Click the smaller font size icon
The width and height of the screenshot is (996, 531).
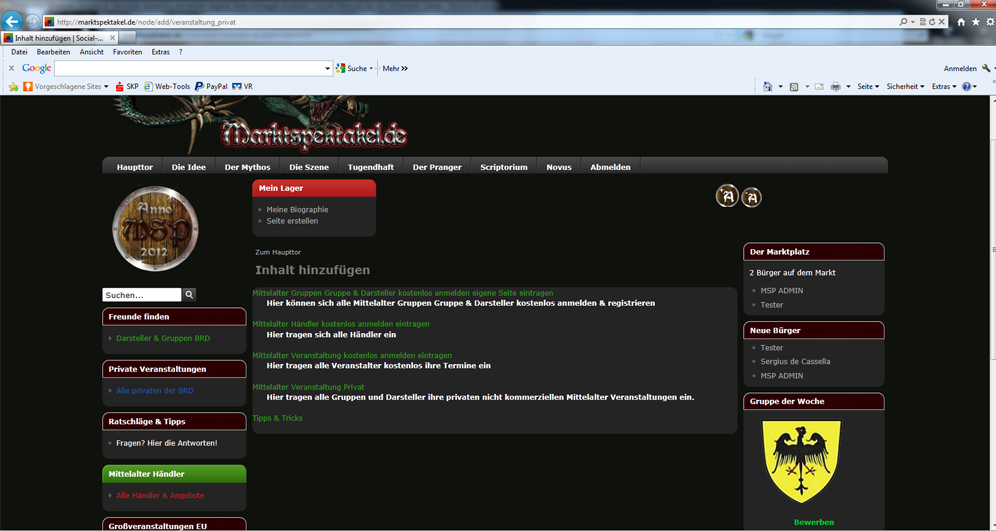tap(751, 198)
